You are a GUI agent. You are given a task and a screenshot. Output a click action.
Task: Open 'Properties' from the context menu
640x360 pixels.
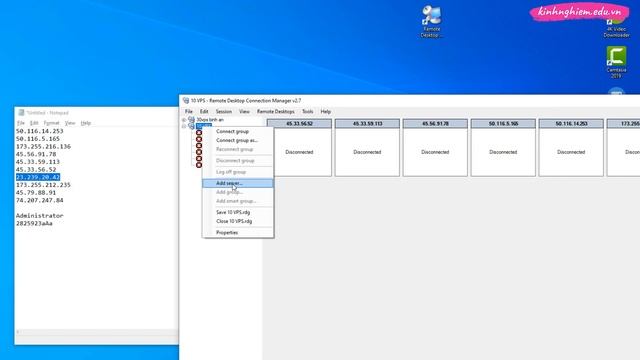click(238, 233)
